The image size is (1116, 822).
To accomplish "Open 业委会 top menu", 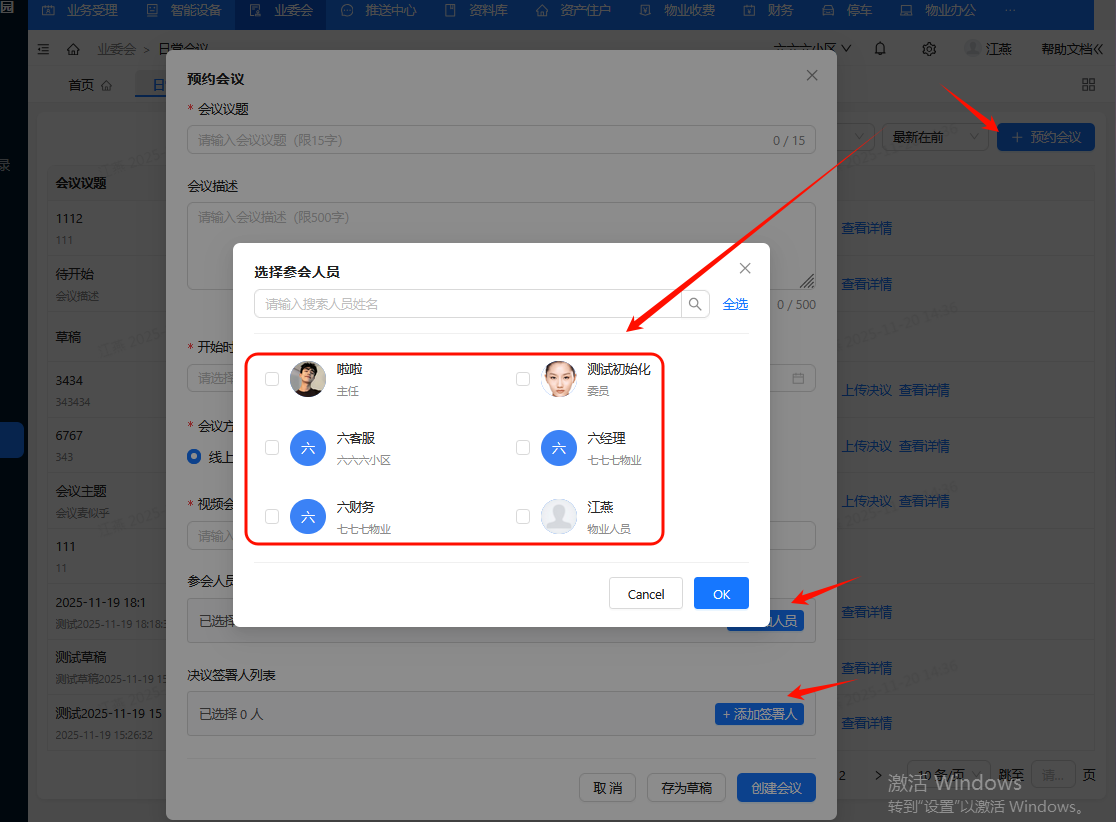I will 280,11.
